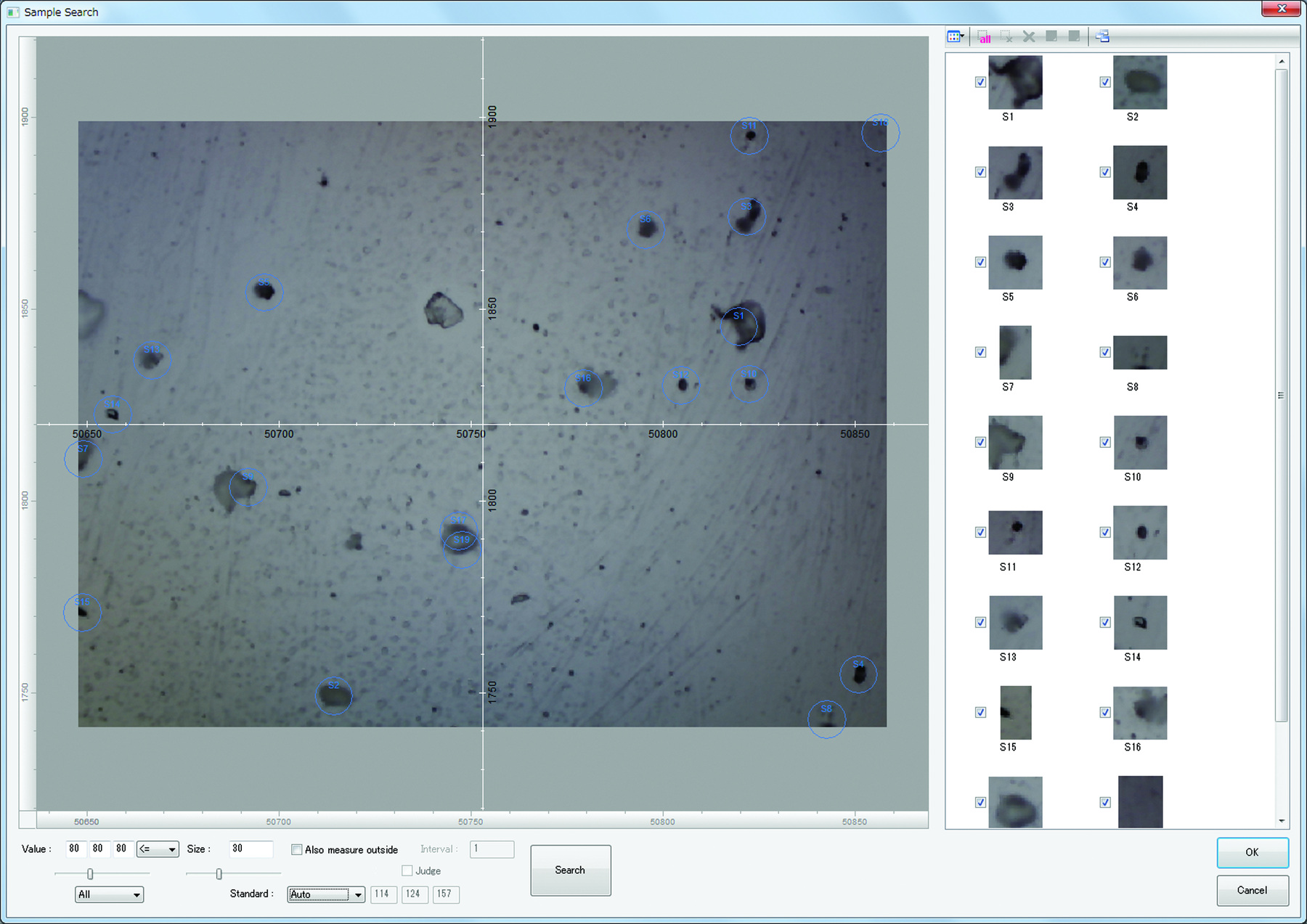Select the S14 circle marker on the image

(x=113, y=414)
